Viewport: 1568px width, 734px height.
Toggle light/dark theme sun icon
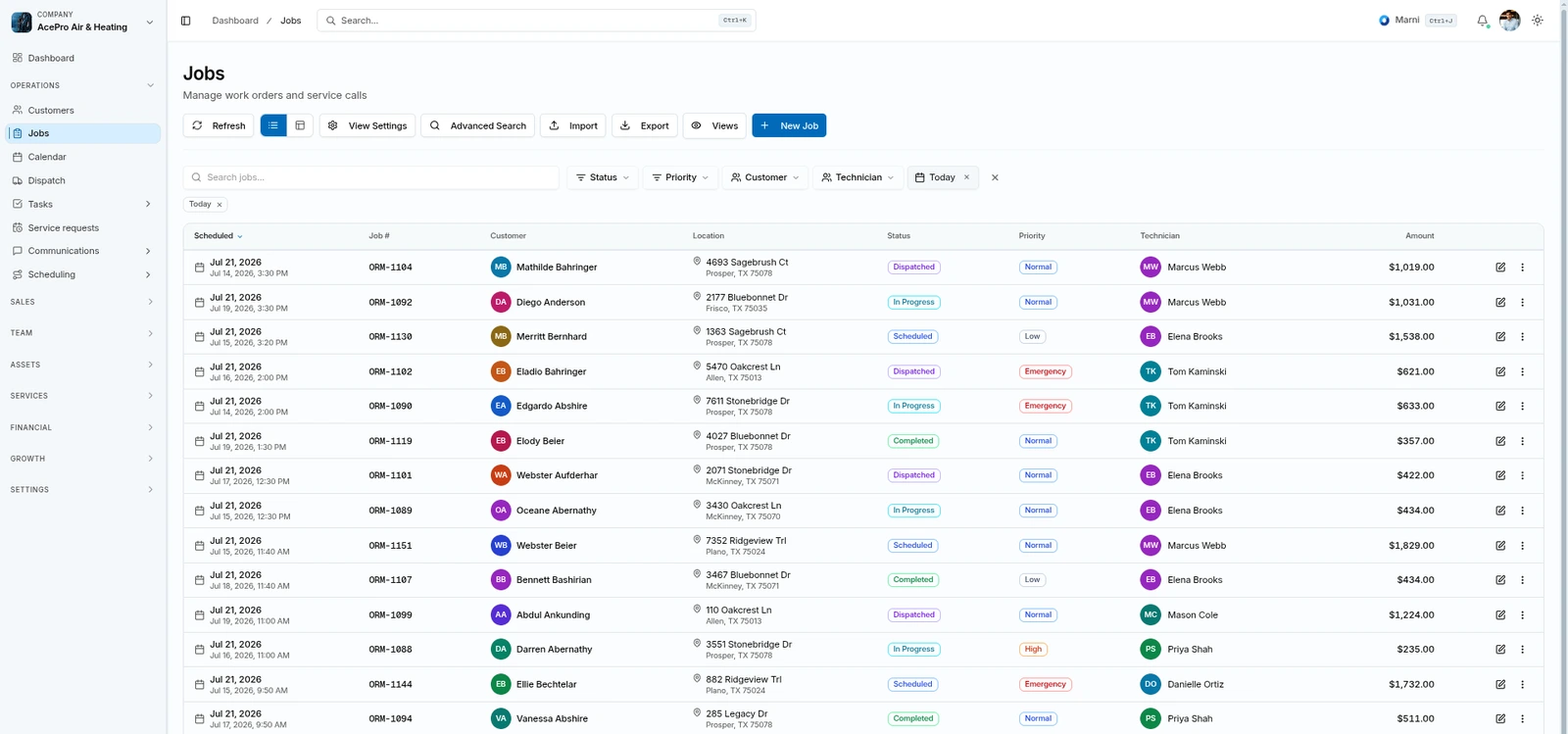pos(1538,21)
